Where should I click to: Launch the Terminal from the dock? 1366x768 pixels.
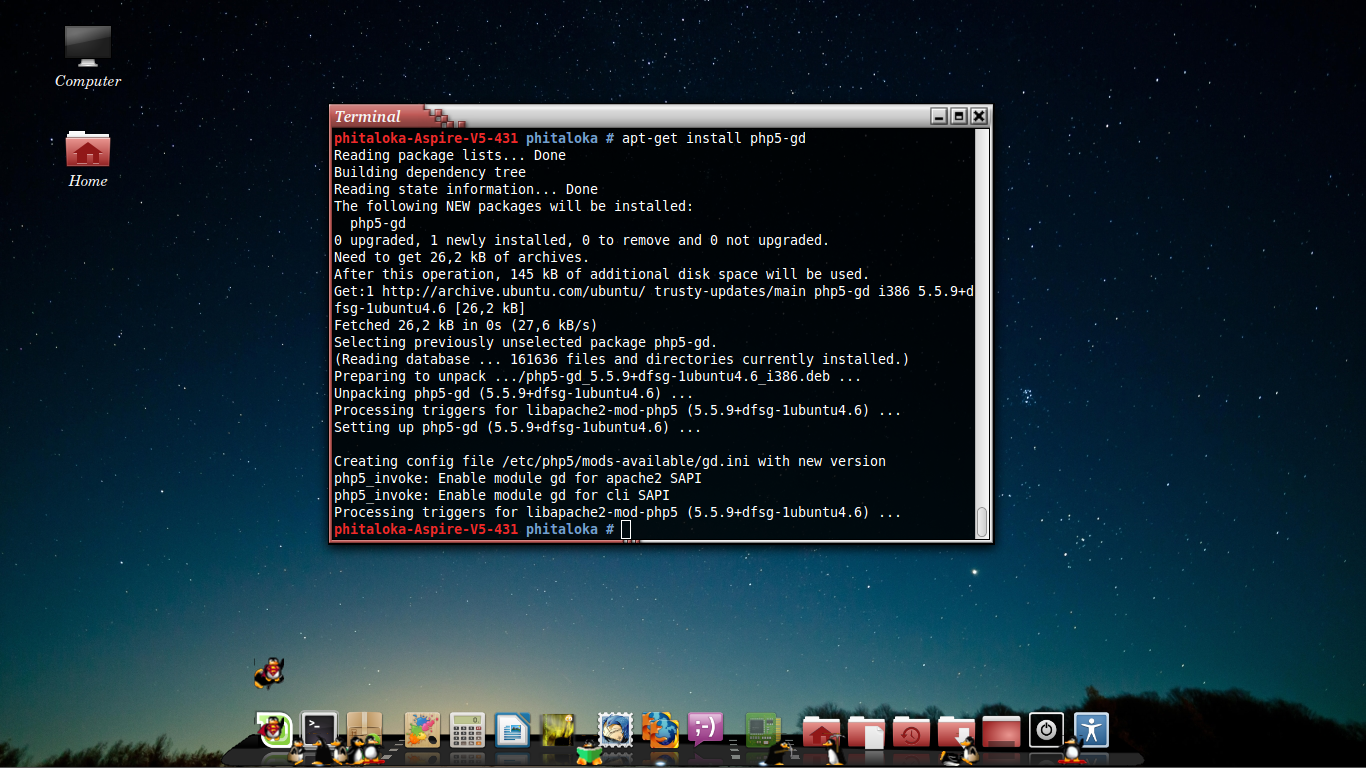[x=320, y=730]
